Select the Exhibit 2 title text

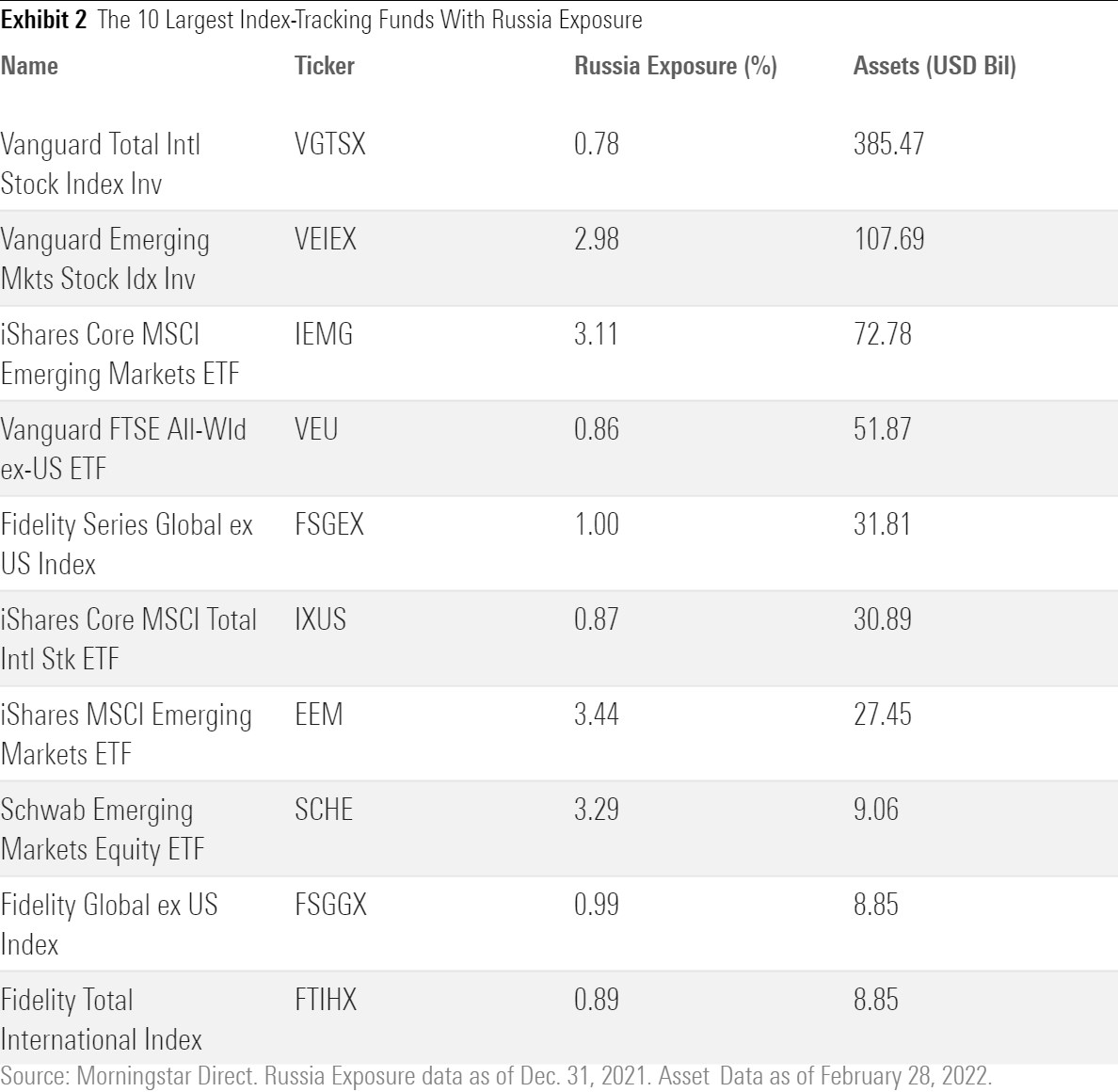(321, 20)
